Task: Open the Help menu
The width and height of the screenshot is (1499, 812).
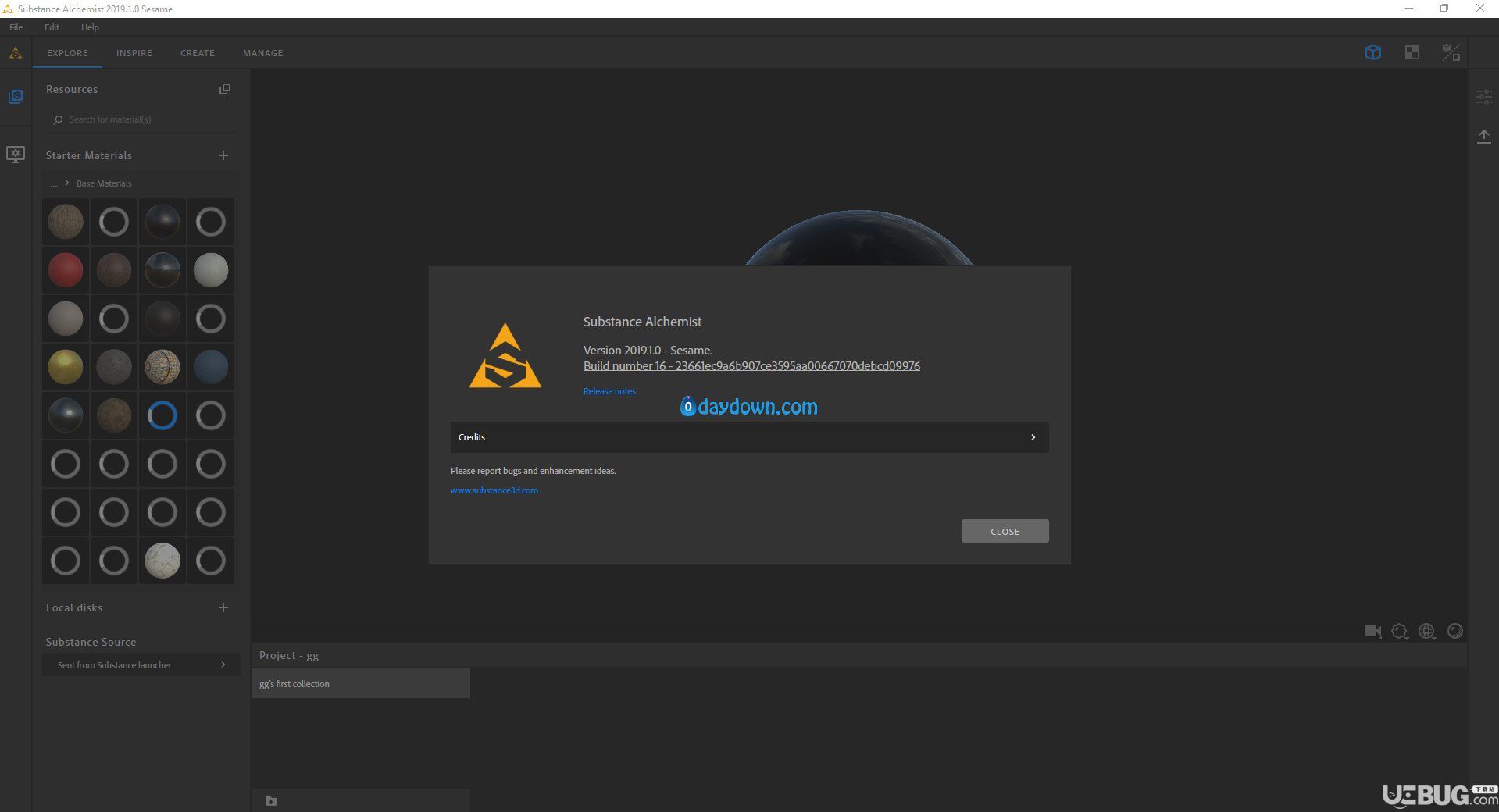Action: (90, 27)
